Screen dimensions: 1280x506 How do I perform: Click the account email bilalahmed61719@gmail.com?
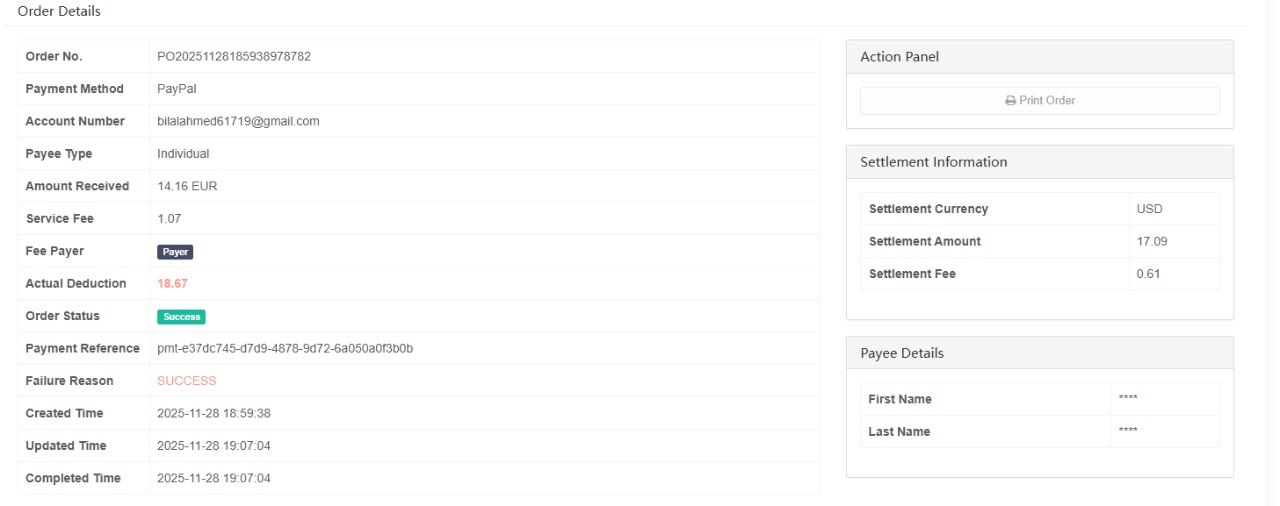point(238,121)
